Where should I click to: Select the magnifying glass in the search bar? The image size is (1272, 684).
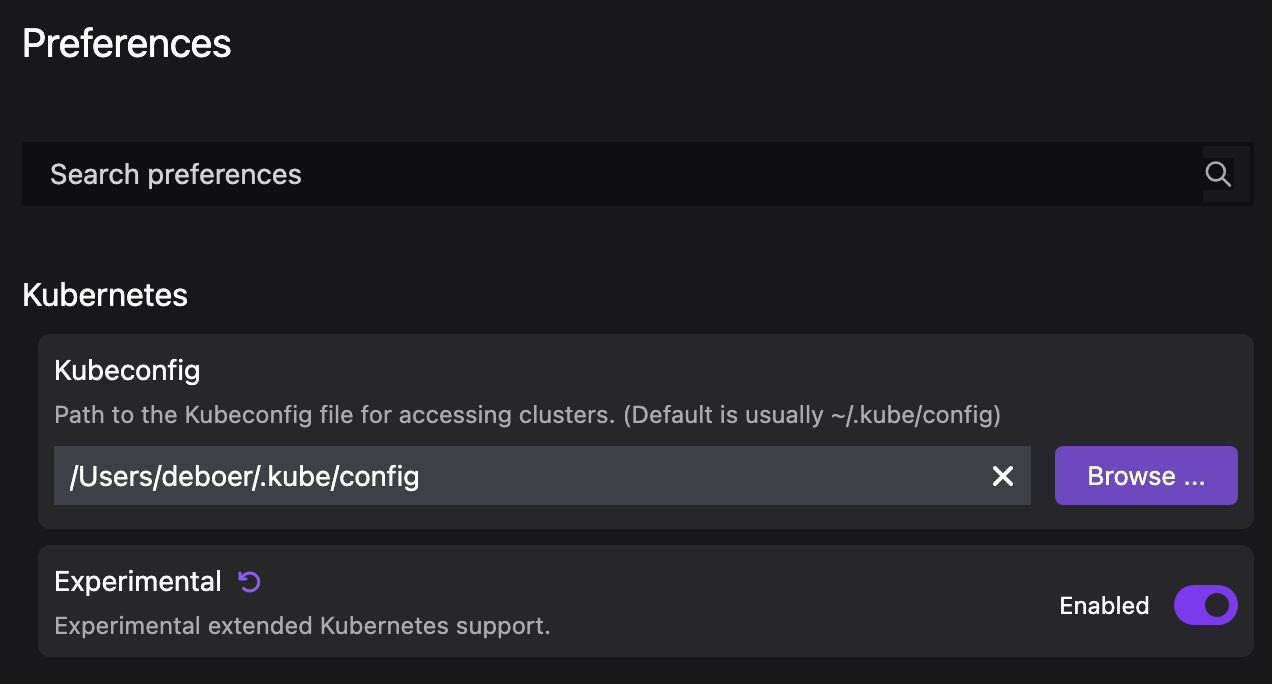click(x=1218, y=174)
